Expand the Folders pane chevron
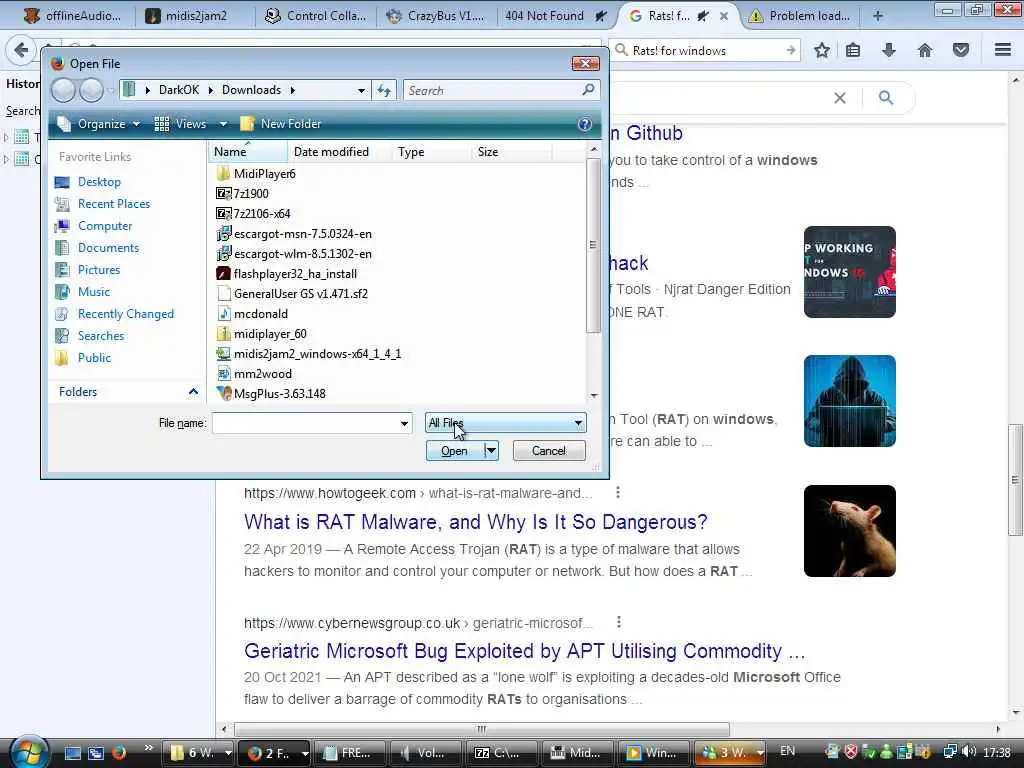 coord(193,392)
